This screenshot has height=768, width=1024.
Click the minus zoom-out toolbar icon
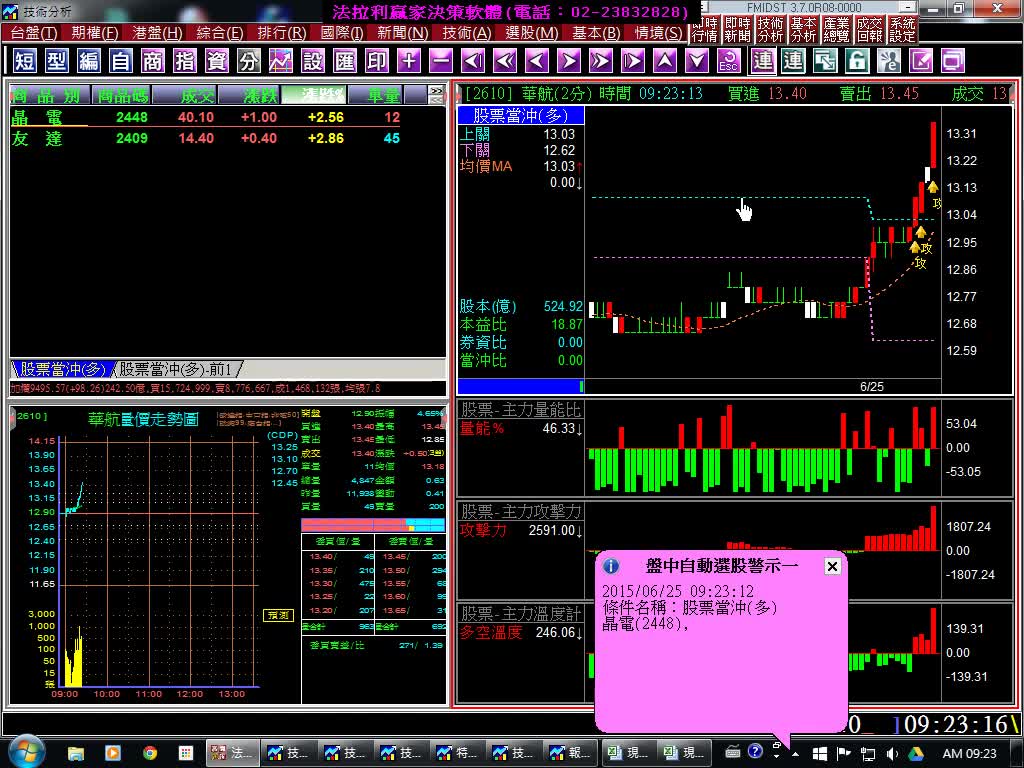pyautogui.click(x=440, y=61)
